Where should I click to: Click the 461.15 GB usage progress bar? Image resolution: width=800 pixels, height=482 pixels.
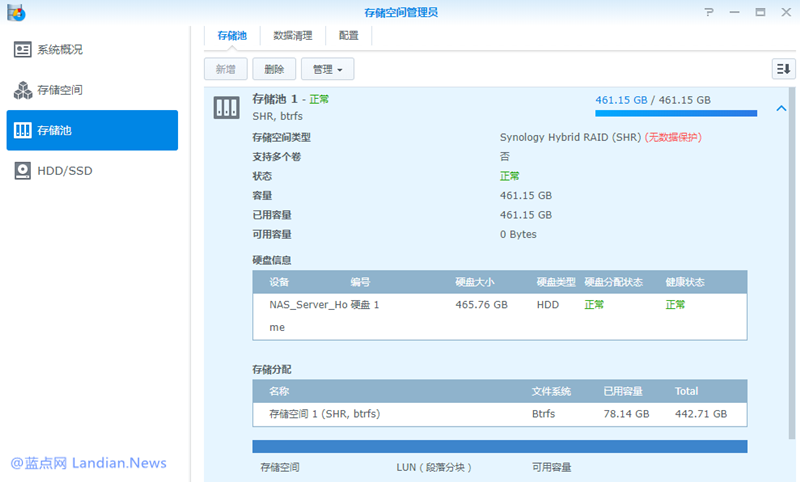pos(675,114)
